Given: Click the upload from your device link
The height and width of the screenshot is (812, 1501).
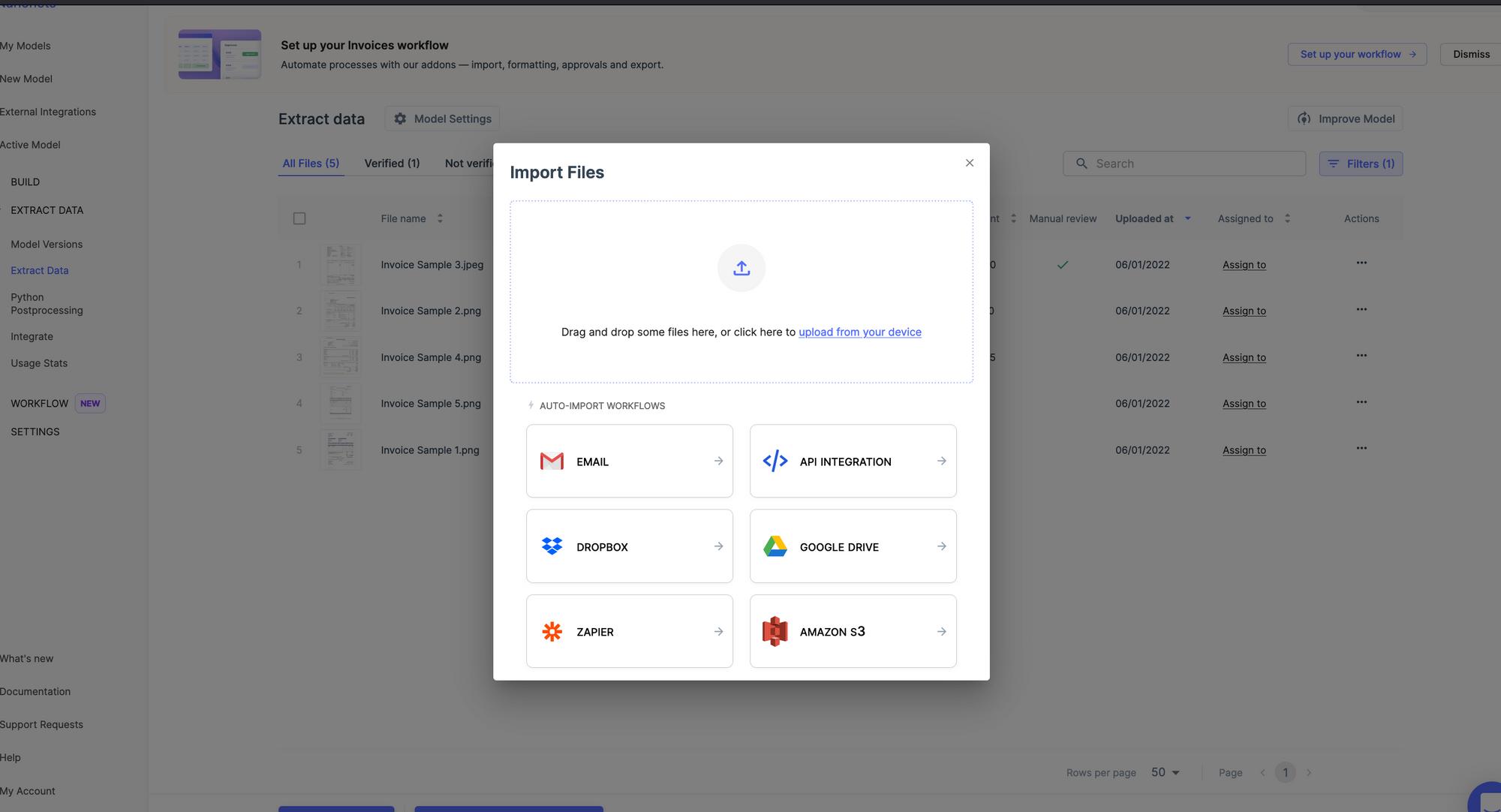Looking at the screenshot, I should [859, 332].
